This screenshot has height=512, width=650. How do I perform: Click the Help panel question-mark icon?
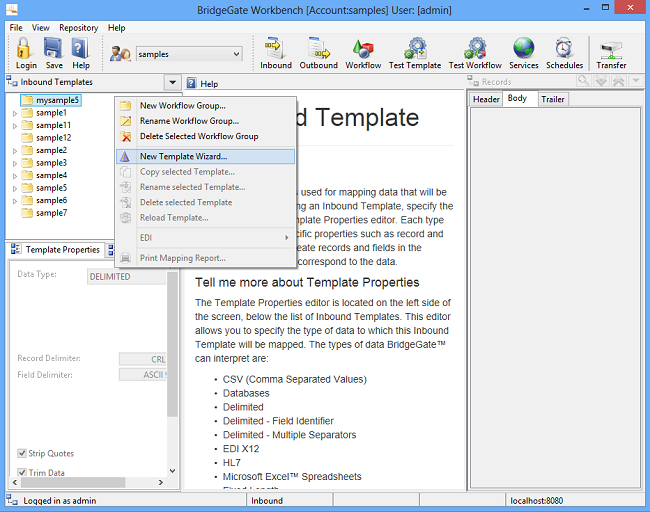pyautogui.click(x=191, y=83)
